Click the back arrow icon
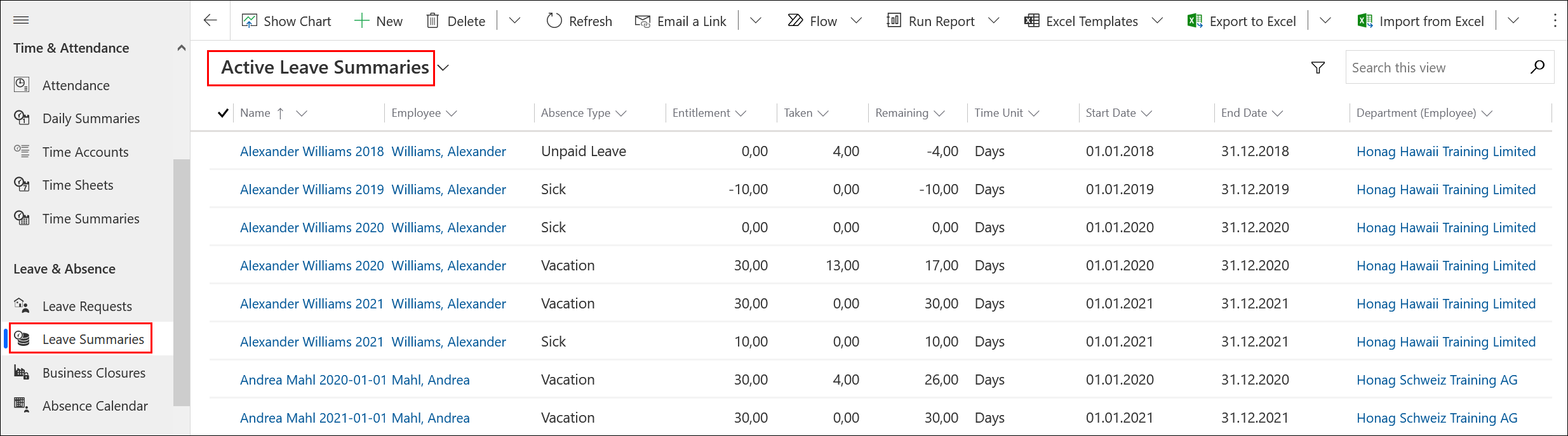This screenshot has width=1568, height=436. 210,21
